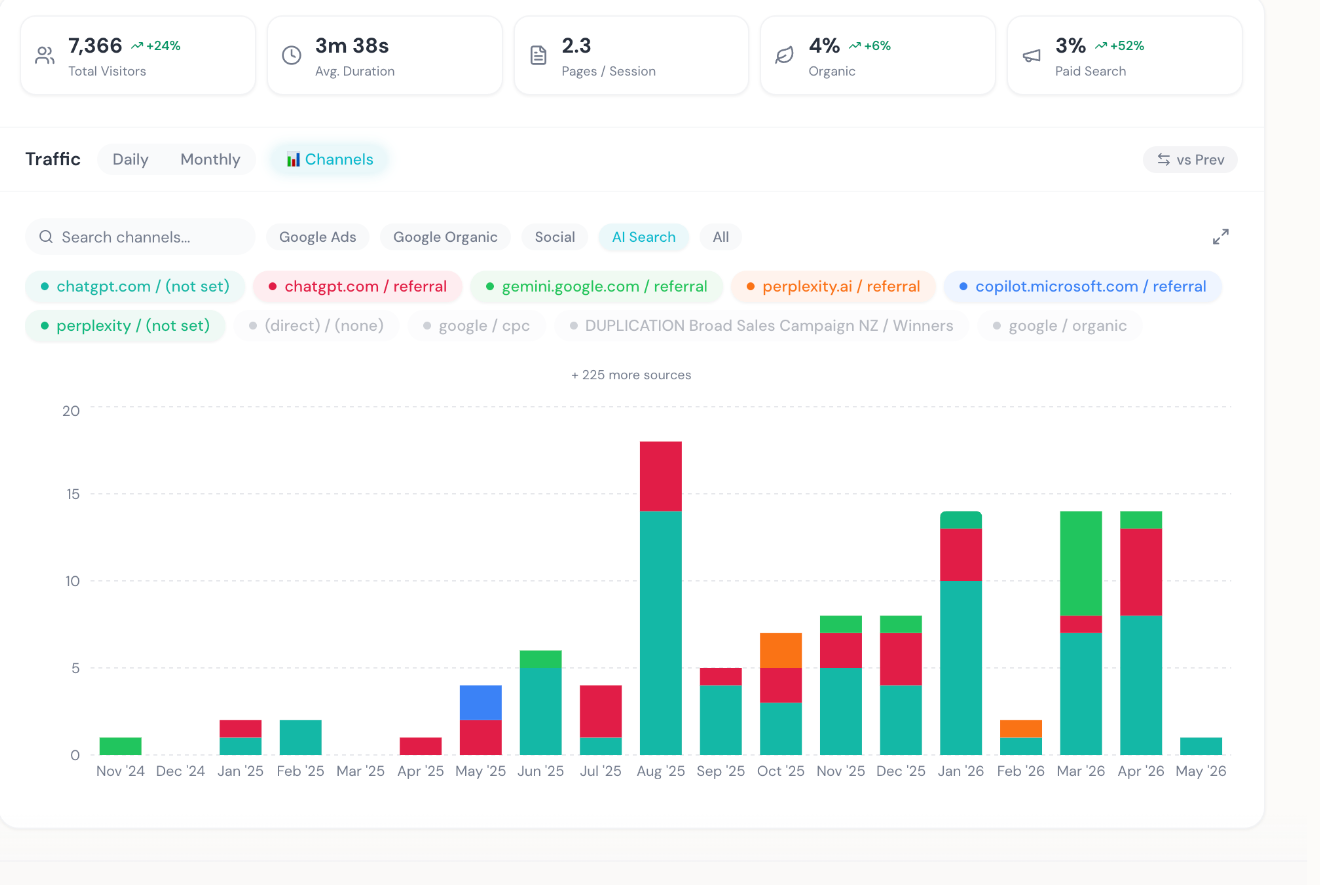The width and height of the screenshot is (1320, 885).
Task: Click the May '26 teal bar
Action: pyautogui.click(x=1201, y=746)
